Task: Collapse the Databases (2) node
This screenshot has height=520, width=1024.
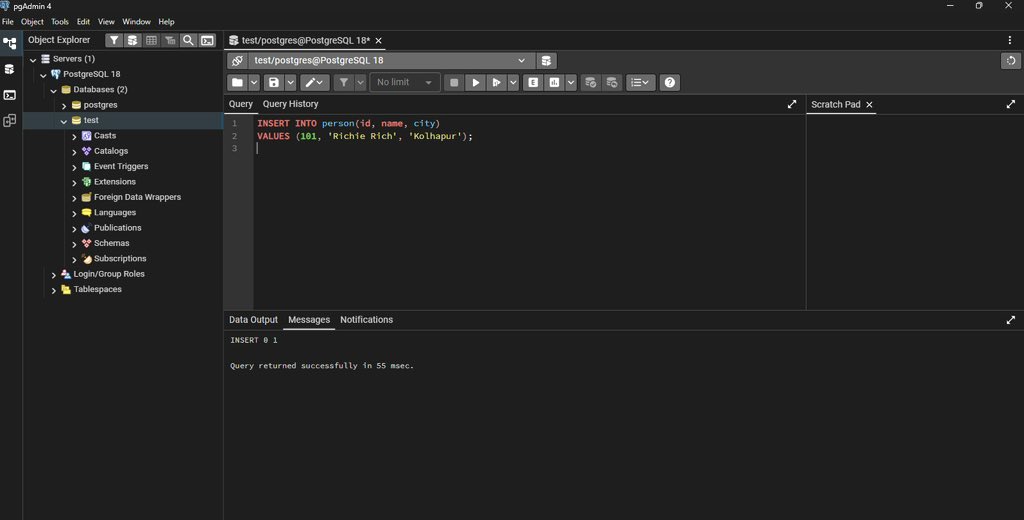Action: coord(54,91)
